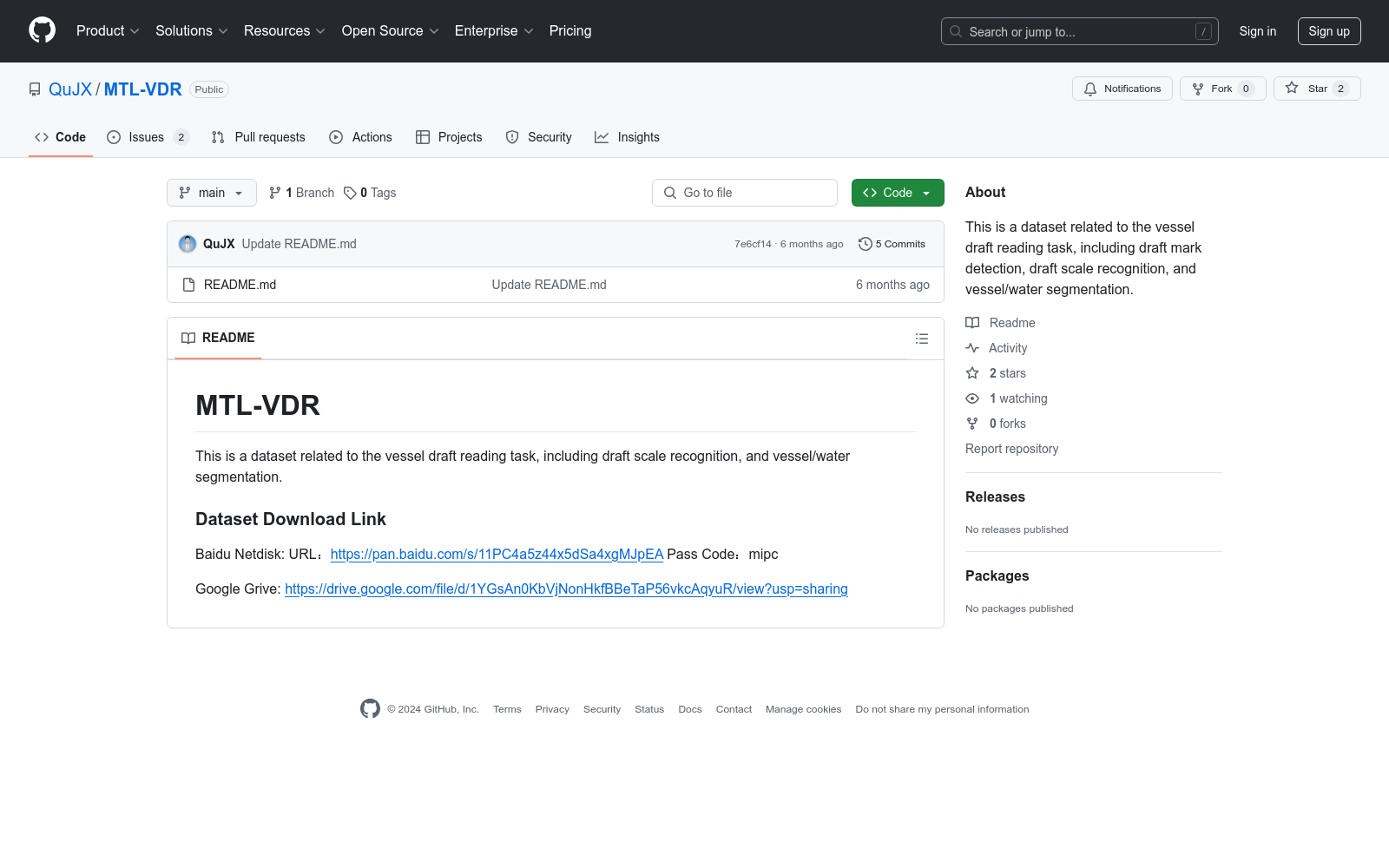The width and height of the screenshot is (1389, 868).
Task: Open commit 7e6cf14
Action: pyautogui.click(x=753, y=244)
